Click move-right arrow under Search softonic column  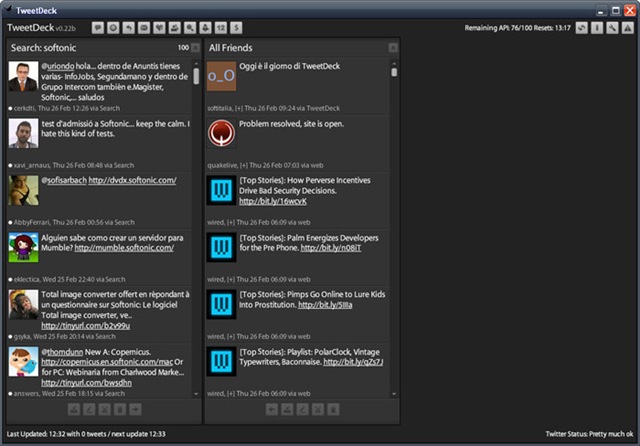(x=136, y=409)
